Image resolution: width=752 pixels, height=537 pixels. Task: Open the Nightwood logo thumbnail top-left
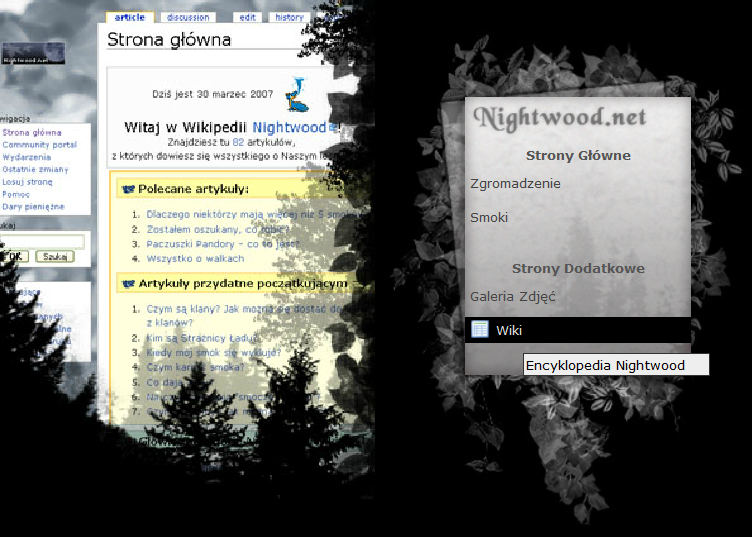33,53
